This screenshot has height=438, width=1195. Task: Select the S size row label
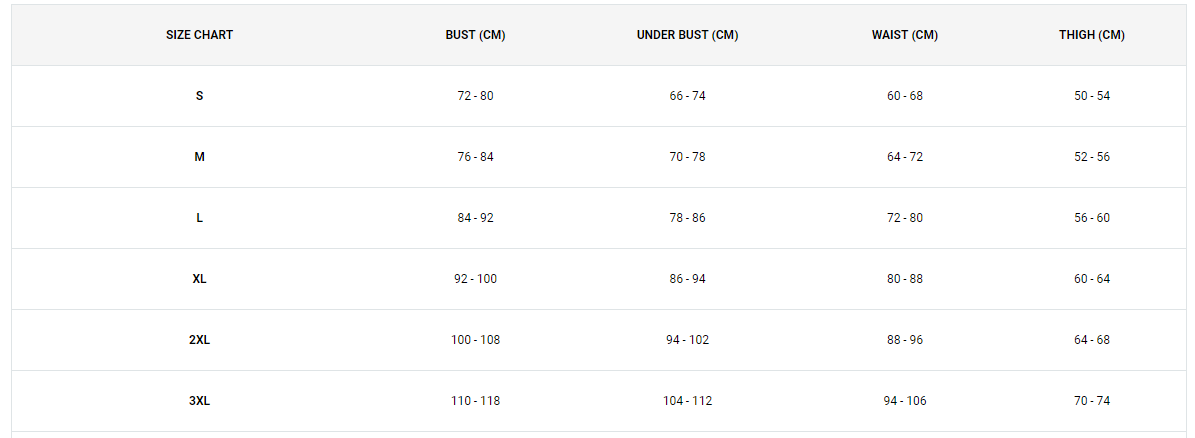click(x=200, y=96)
